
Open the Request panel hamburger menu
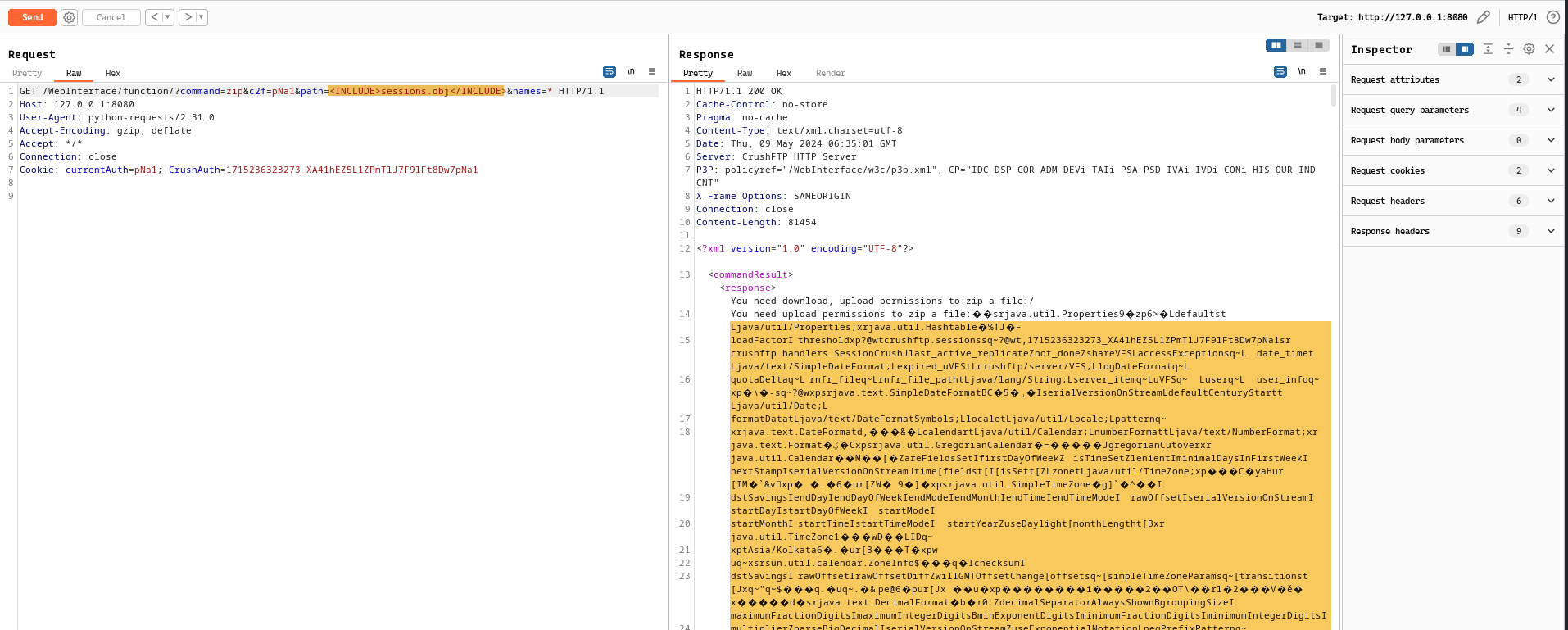(x=652, y=71)
